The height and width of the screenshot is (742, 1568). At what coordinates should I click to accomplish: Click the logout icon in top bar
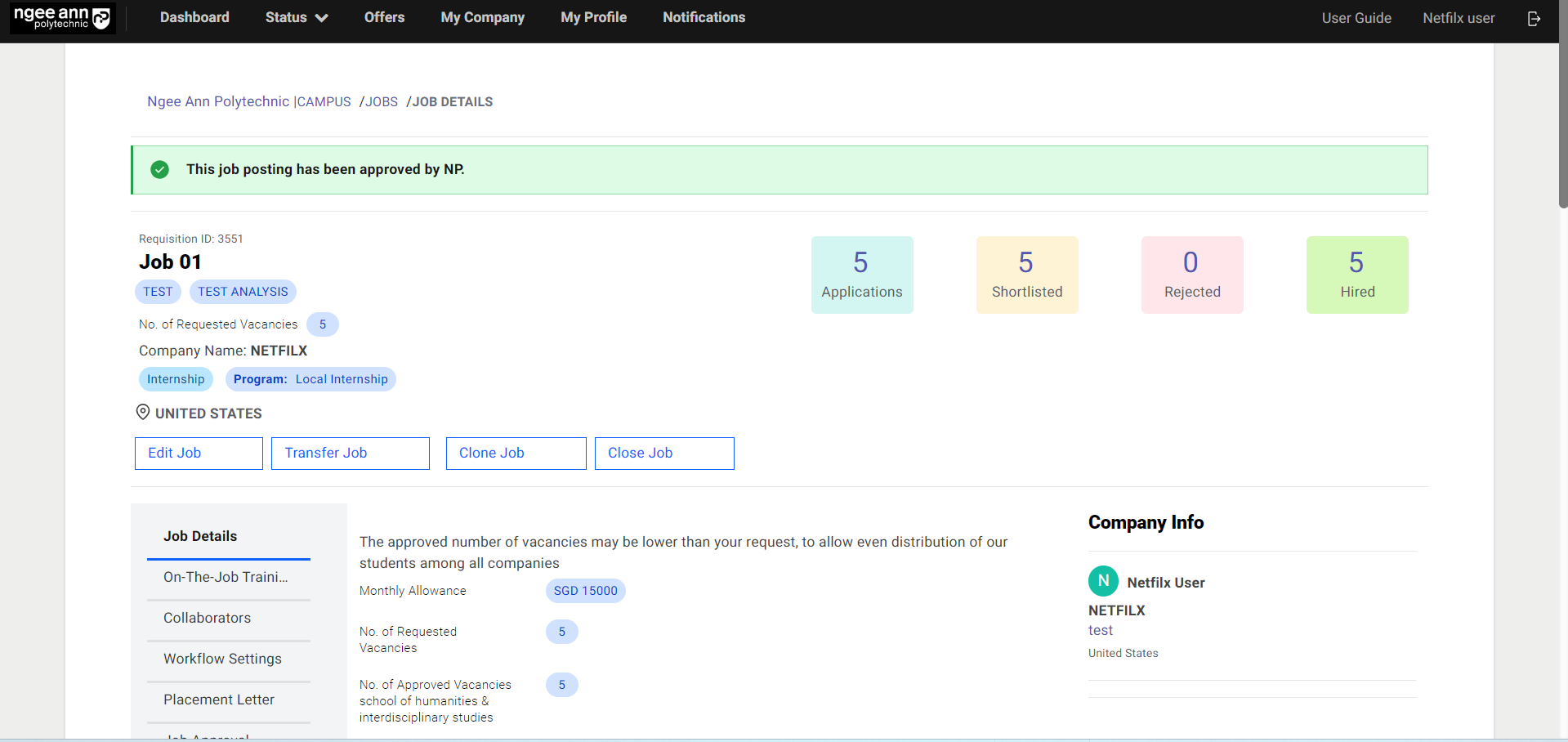[1534, 18]
